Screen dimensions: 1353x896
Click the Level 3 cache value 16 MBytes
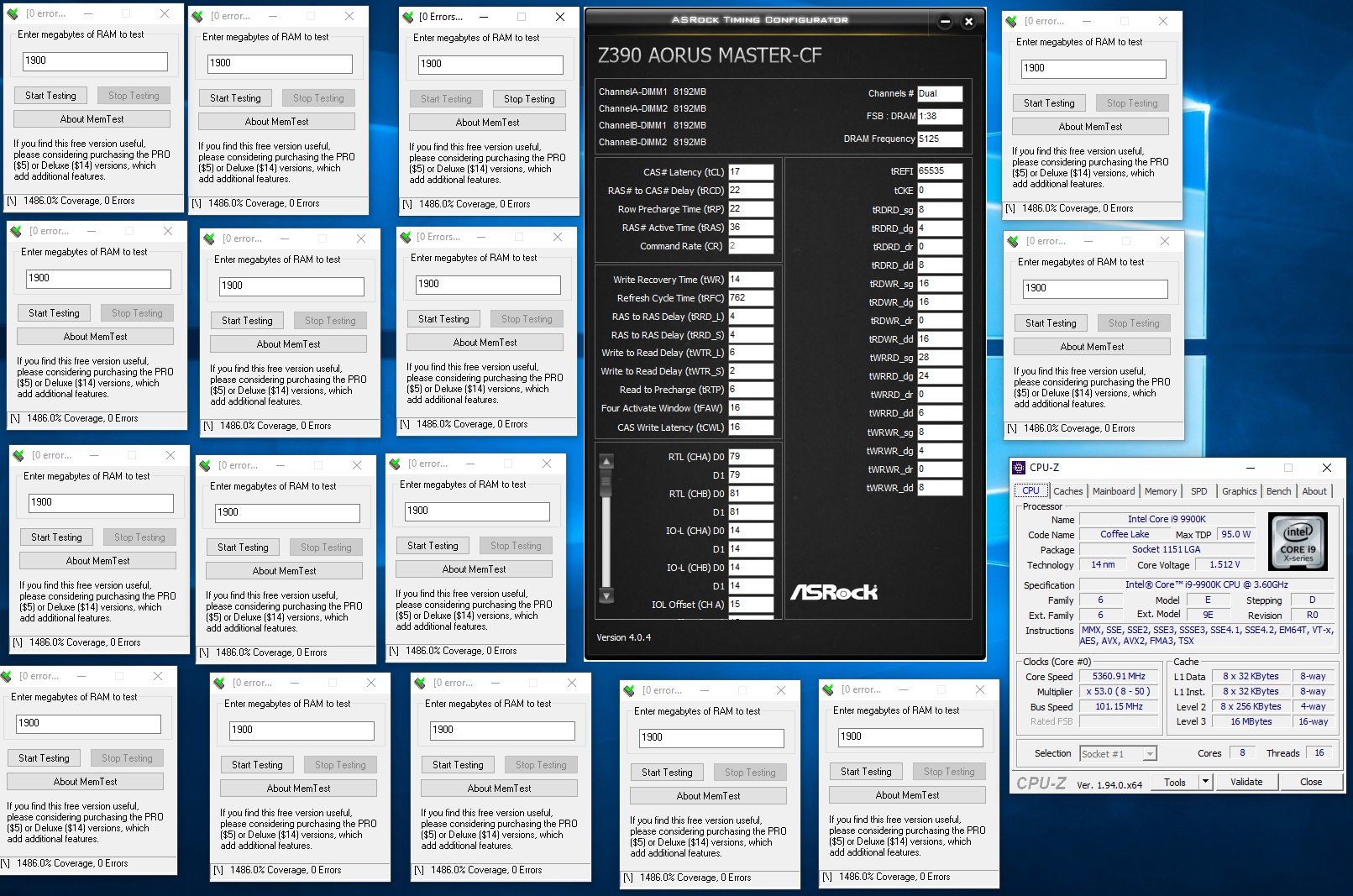[x=1251, y=722]
